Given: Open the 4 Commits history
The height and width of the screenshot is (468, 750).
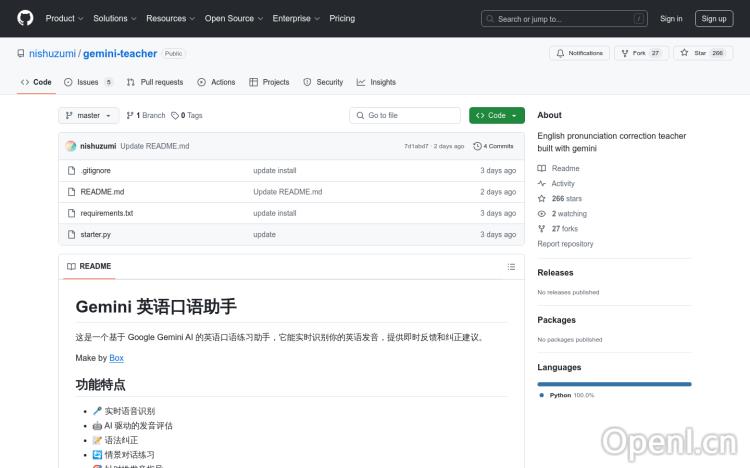Looking at the screenshot, I should (493, 146).
